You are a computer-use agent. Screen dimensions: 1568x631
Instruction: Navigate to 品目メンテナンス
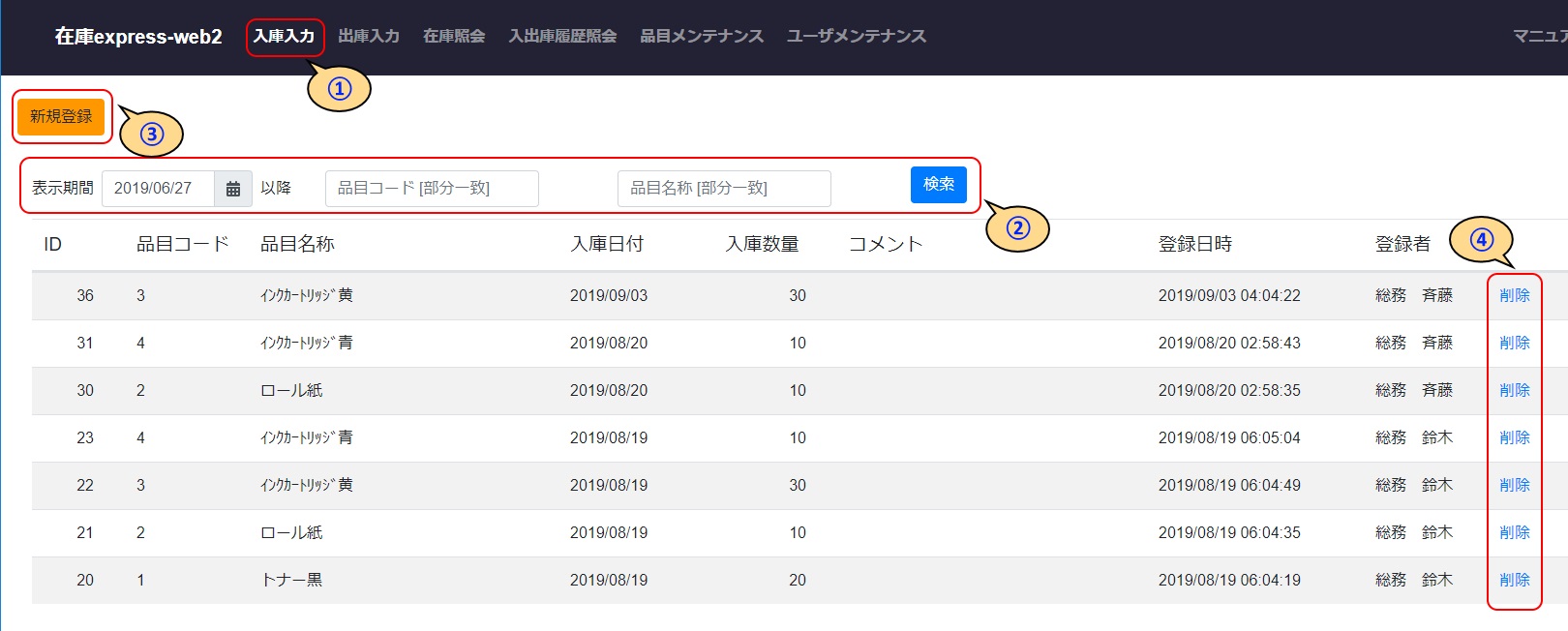(x=702, y=37)
